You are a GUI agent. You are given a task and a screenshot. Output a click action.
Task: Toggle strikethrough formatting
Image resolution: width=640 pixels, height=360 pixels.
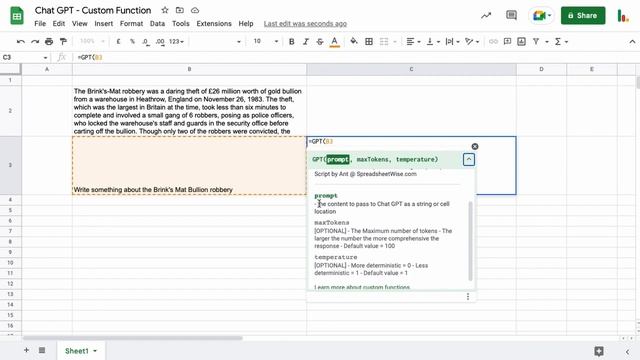[x=320, y=42]
